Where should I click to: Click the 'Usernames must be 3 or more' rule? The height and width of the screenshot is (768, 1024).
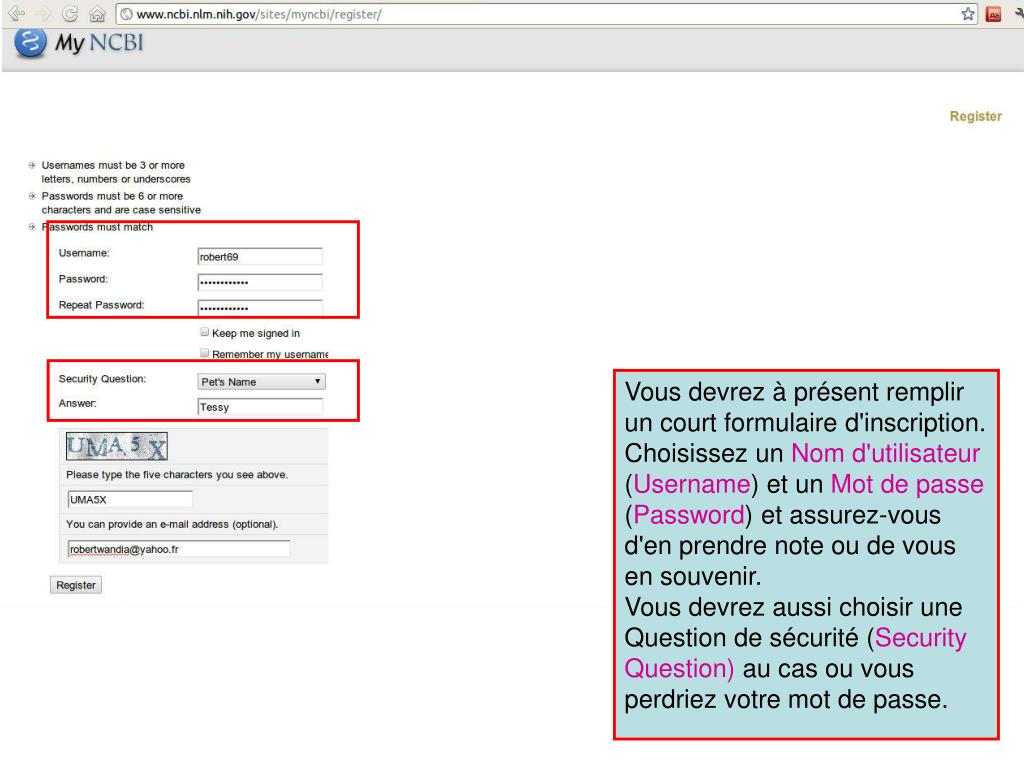pyautogui.click(x=116, y=172)
